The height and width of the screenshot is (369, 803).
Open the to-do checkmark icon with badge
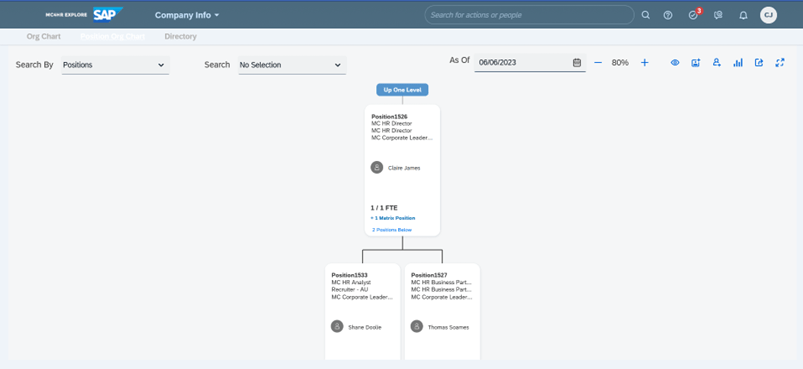click(x=694, y=14)
